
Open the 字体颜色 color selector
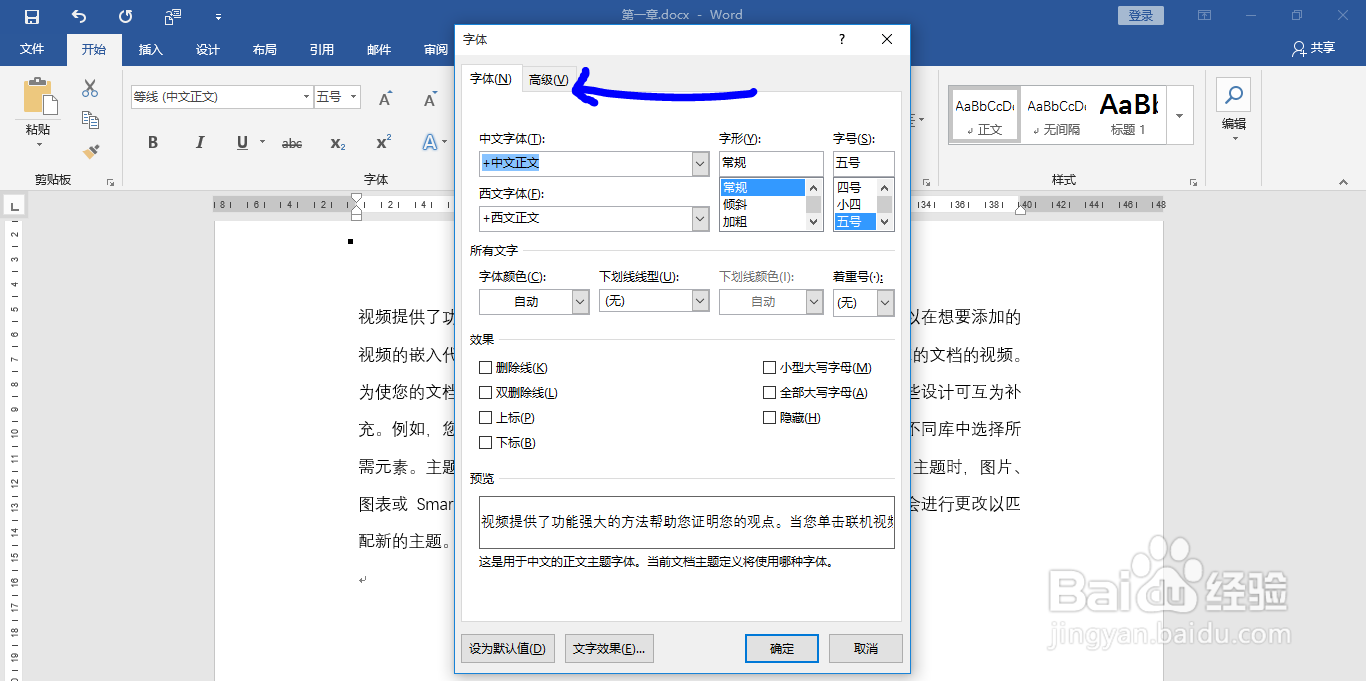click(581, 300)
